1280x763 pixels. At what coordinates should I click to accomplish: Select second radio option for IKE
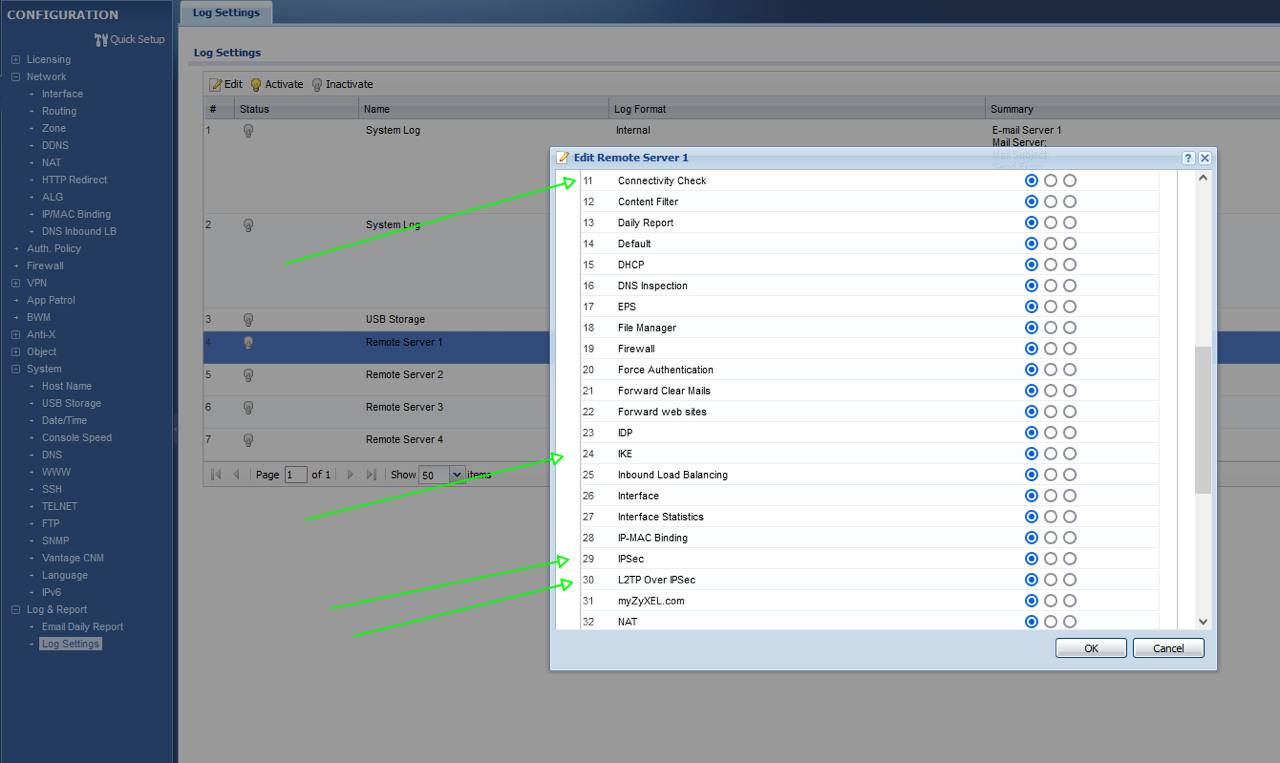(x=1050, y=454)
